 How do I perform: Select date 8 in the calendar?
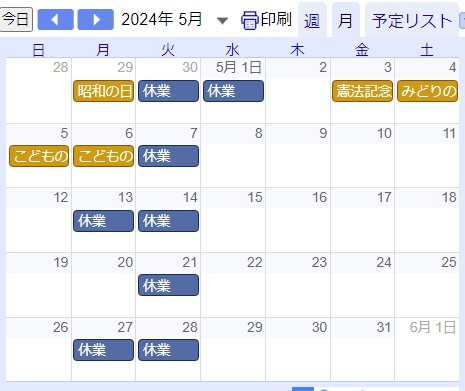tap(258, 133)
